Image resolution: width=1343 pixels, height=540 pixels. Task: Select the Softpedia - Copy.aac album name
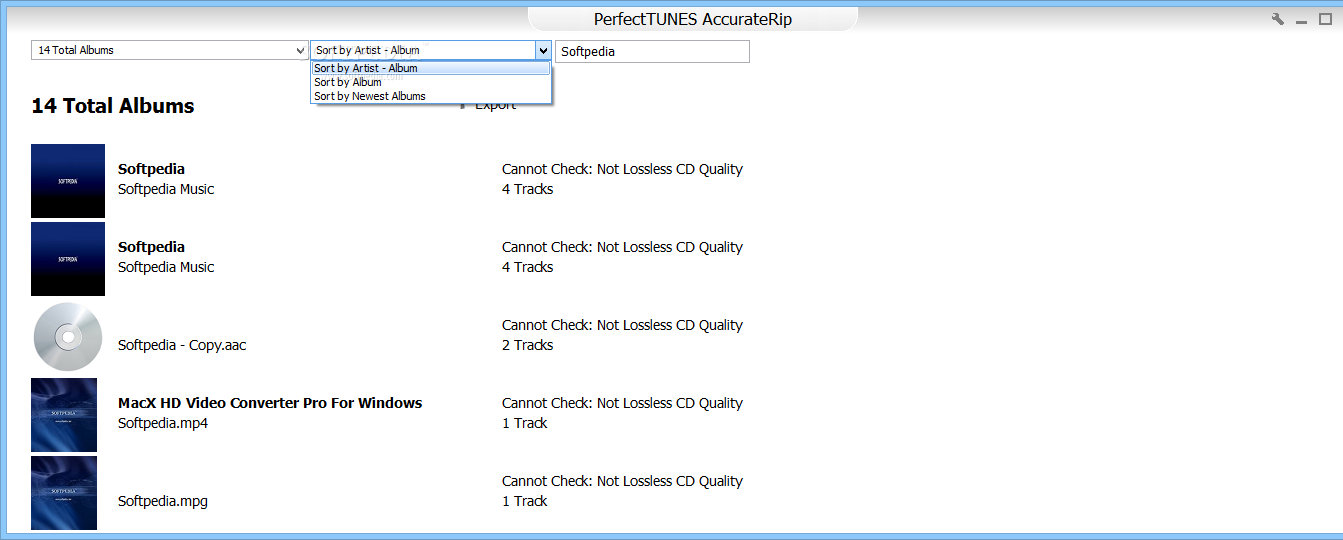[182, 345]
